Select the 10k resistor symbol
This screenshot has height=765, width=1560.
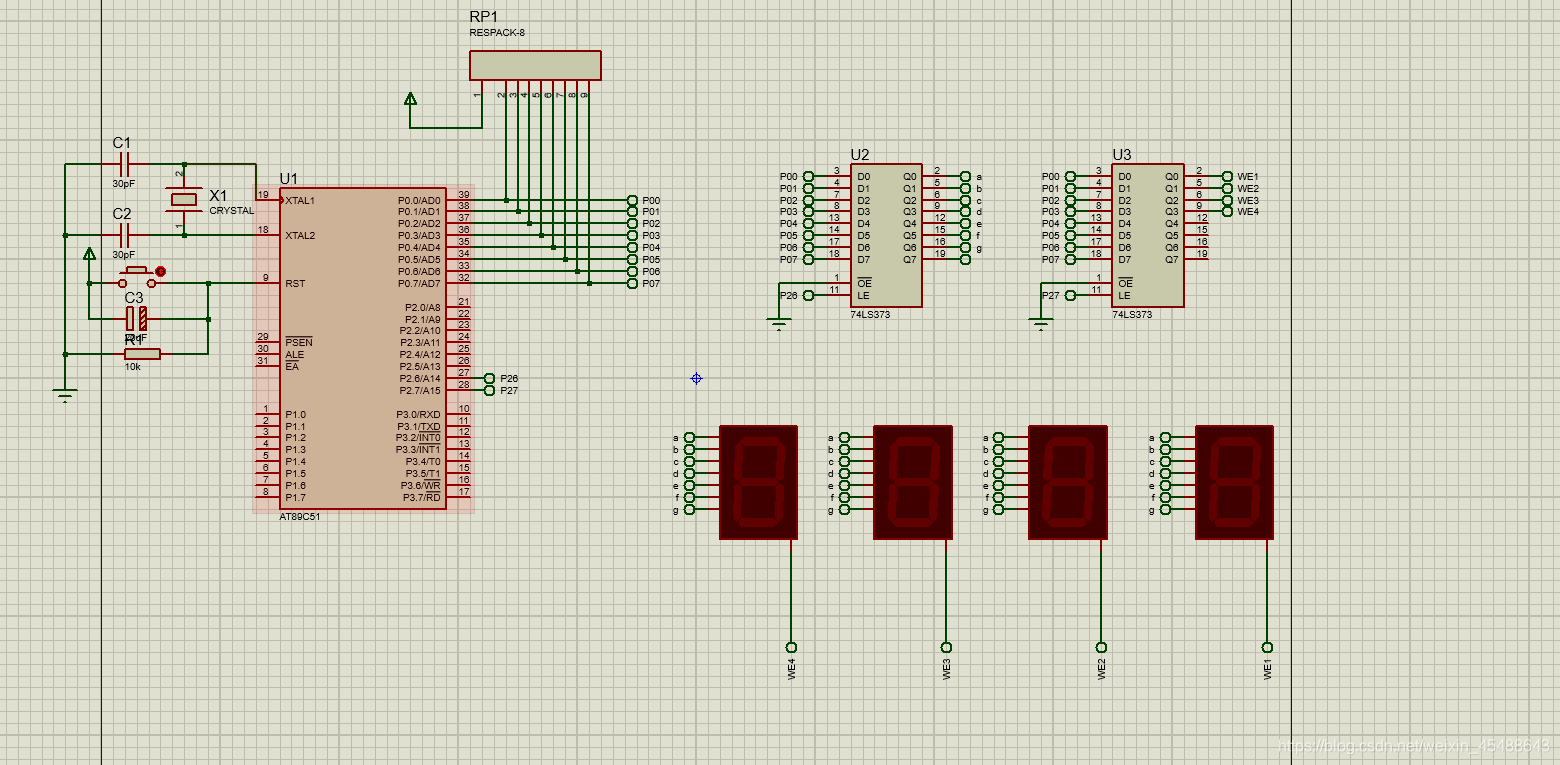142,354
